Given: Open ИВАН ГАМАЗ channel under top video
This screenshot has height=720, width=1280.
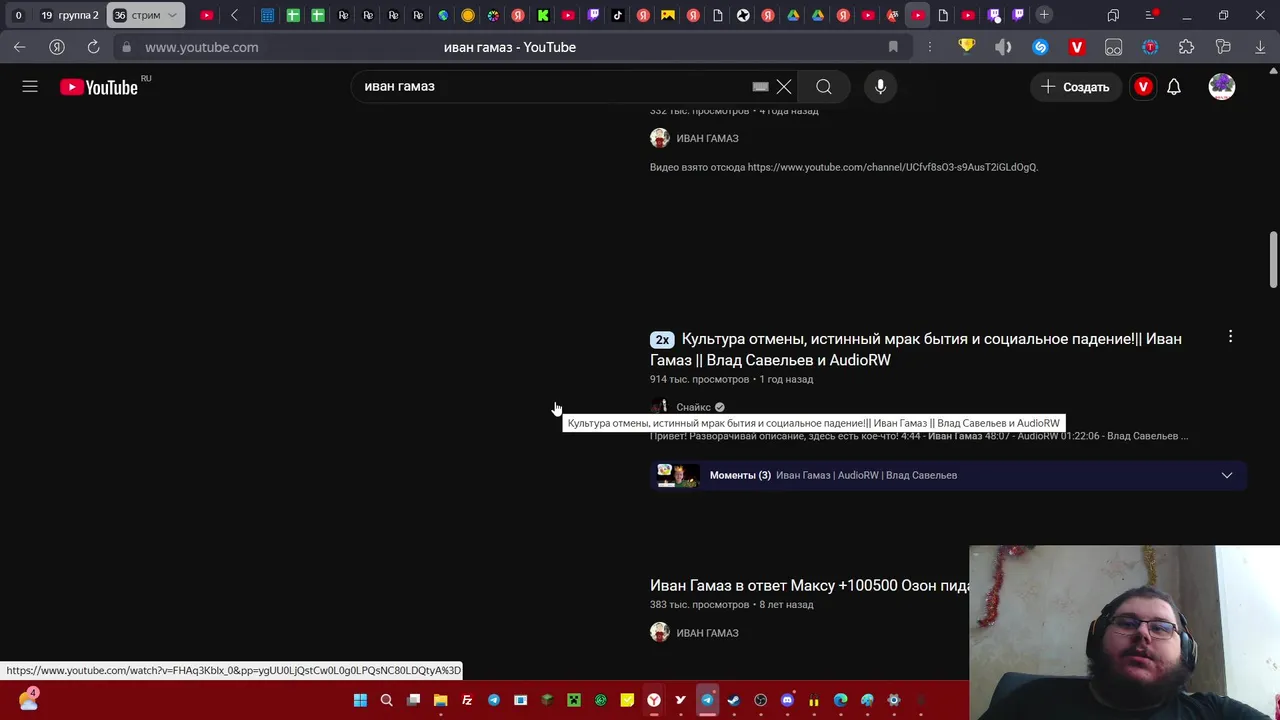Looking at the screenshot, I should [x=707, y=138].
